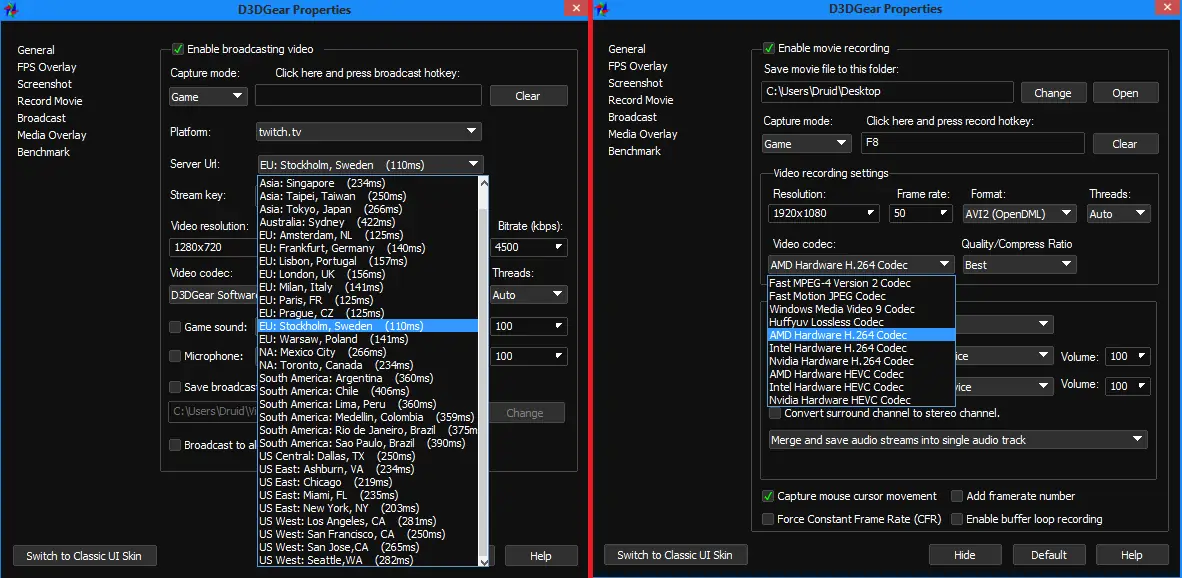Open recording Capture mode Game dropdown
Screen dimensions: 1182x578
[x=806, y=143]
